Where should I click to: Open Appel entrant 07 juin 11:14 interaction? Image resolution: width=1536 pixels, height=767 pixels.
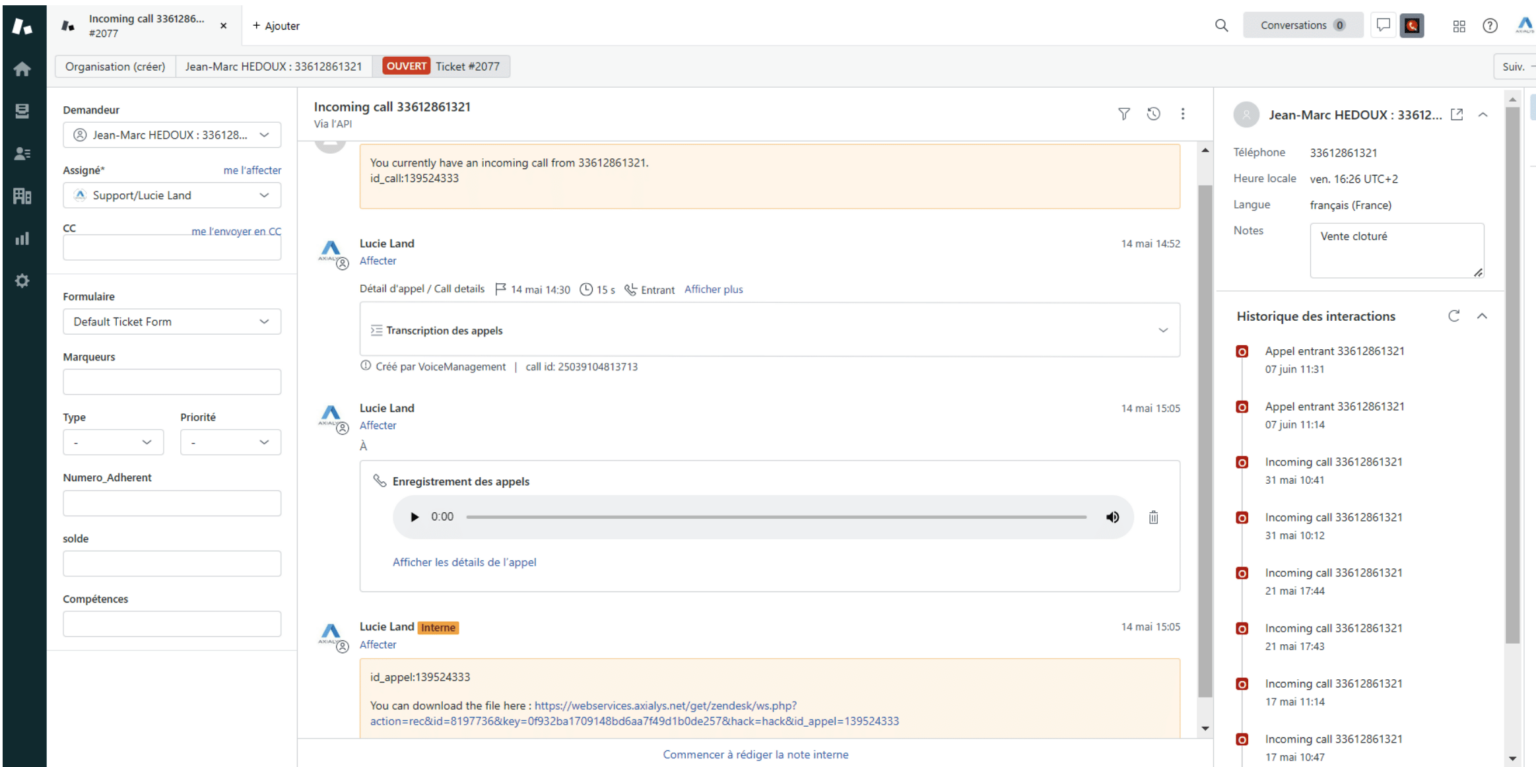click(1334, 415)
